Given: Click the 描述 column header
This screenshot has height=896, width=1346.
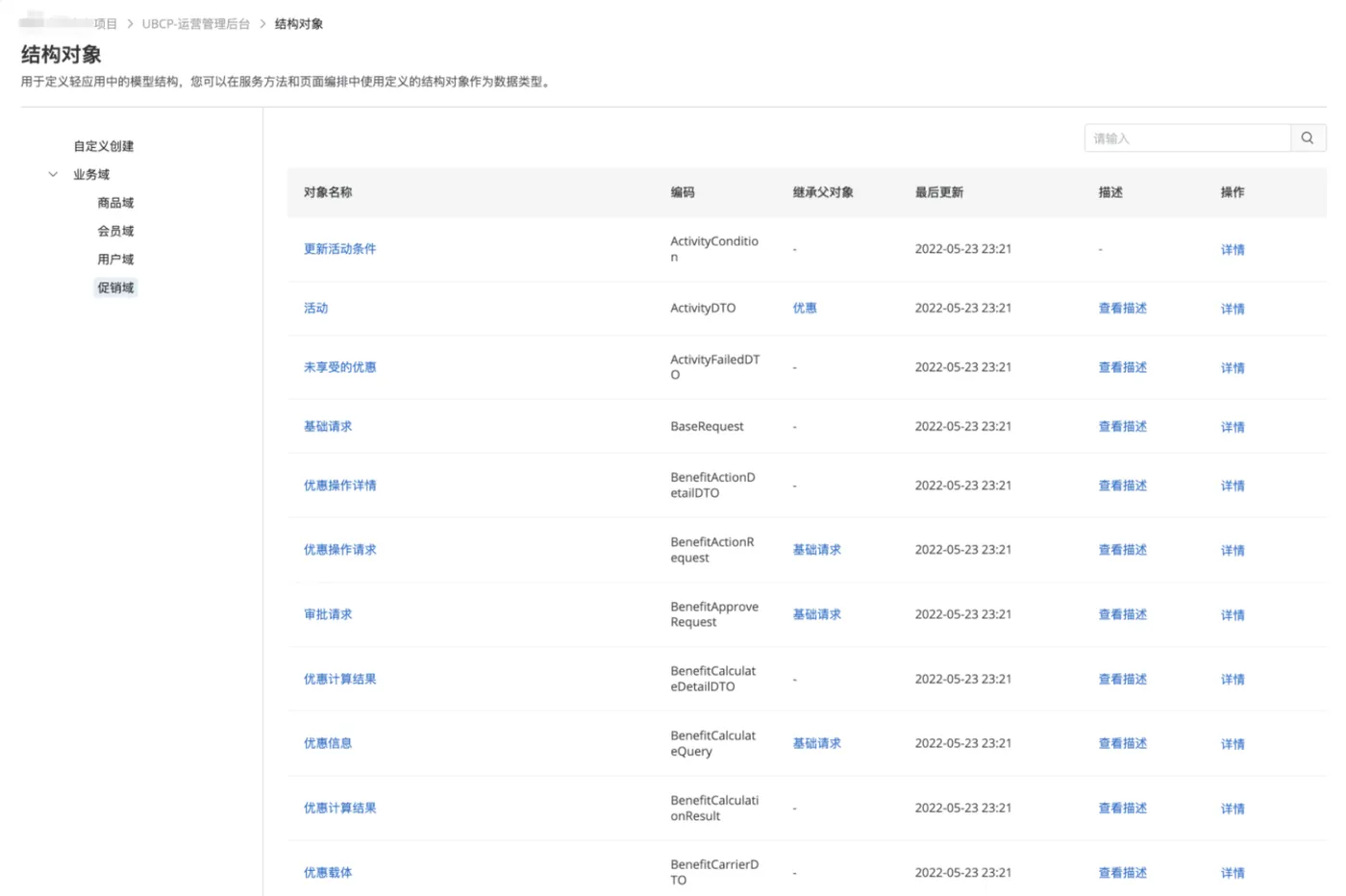Looking at the screenshot, I should [x=1110, y=192].
